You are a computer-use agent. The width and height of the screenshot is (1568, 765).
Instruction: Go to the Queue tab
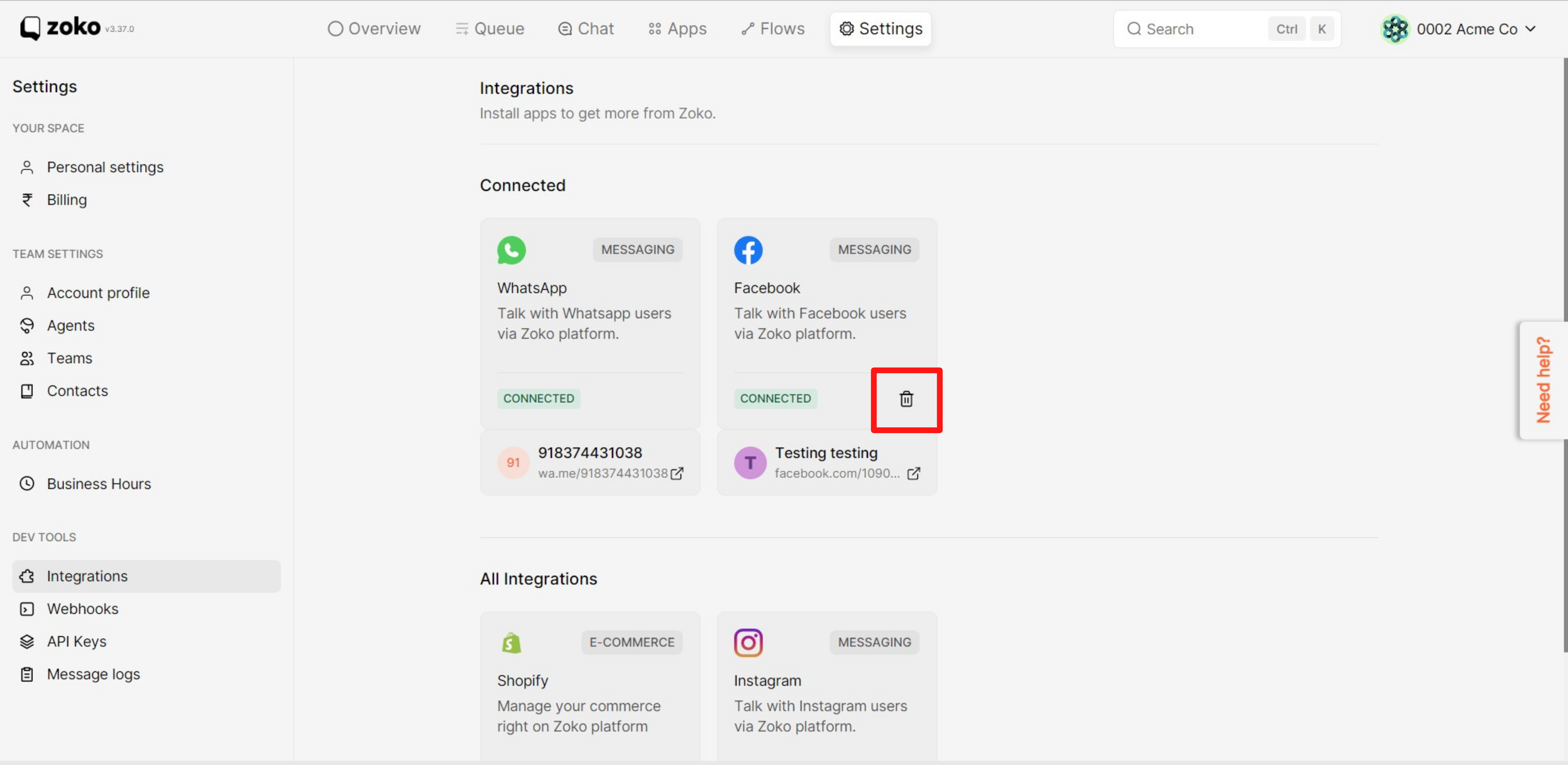(489, 29)
